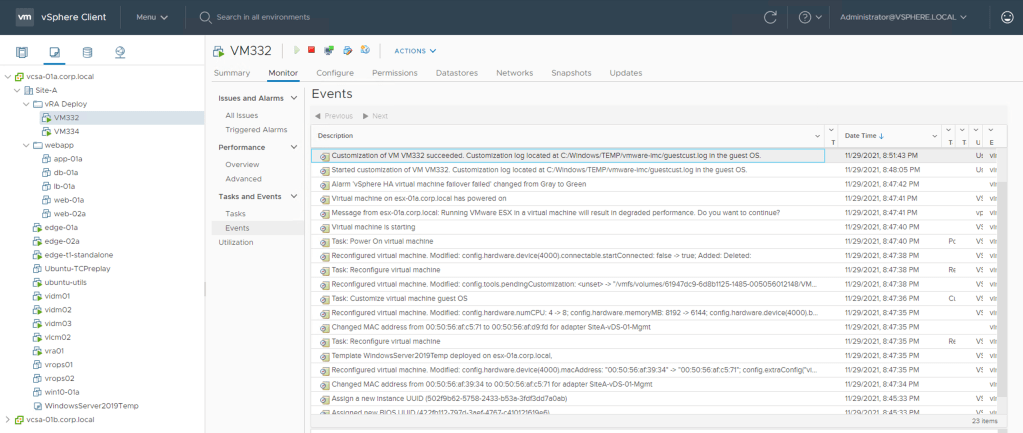Click the Next button in Events
1023x433 pixels.
pyautogui.click(x=375, y=116)
